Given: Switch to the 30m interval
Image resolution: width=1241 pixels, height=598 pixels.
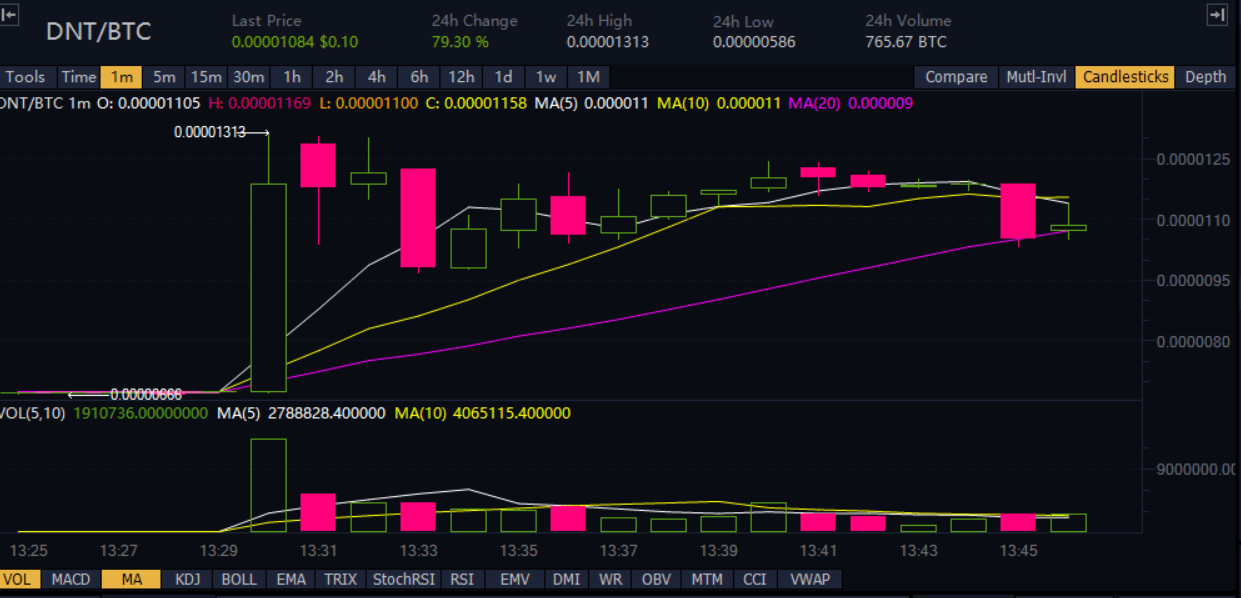Looking at the screenshot, I should (248, 77).
